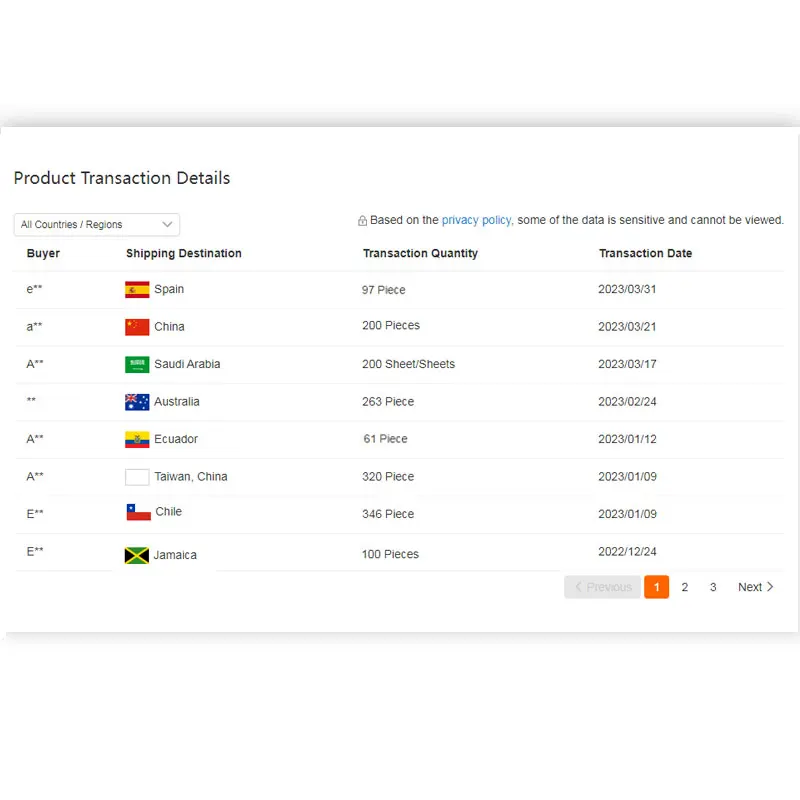The height and width of the screenshot is (800, 800).
Task: Click the Transaction Date column header
Action: point(645,254)
